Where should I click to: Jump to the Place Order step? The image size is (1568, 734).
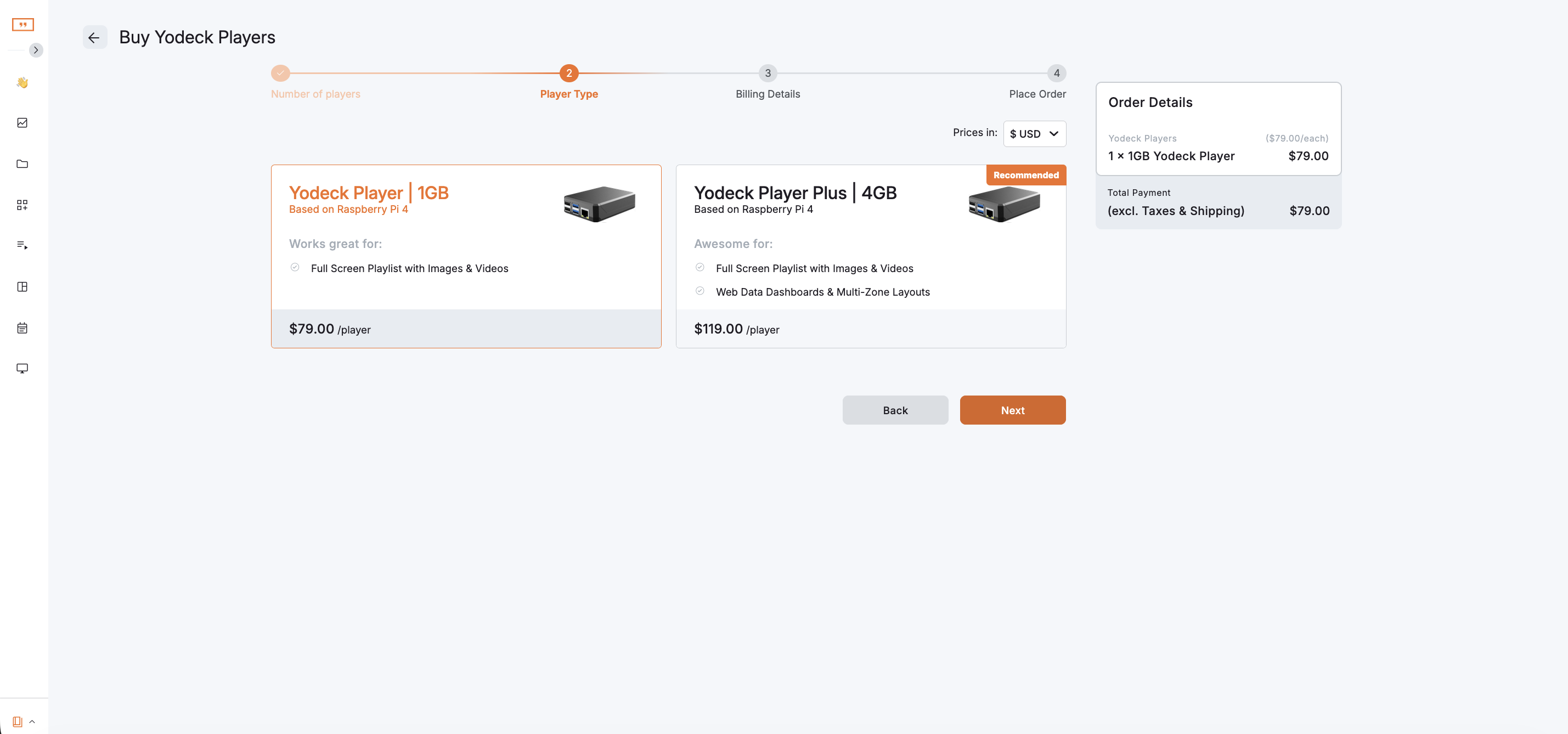[1056, 74]
